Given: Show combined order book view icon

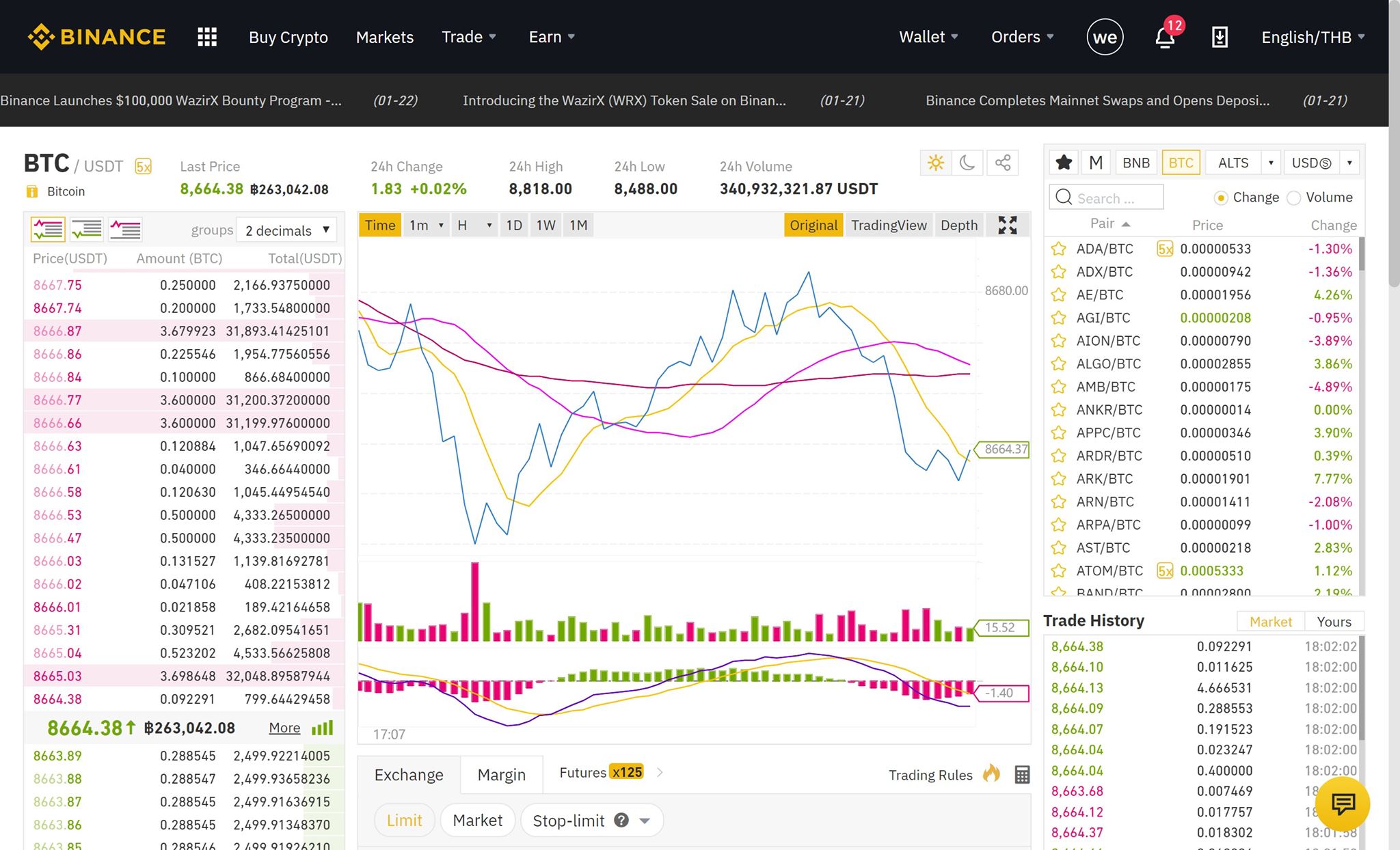Looking at the screenshot, I should tap(48, 230).
